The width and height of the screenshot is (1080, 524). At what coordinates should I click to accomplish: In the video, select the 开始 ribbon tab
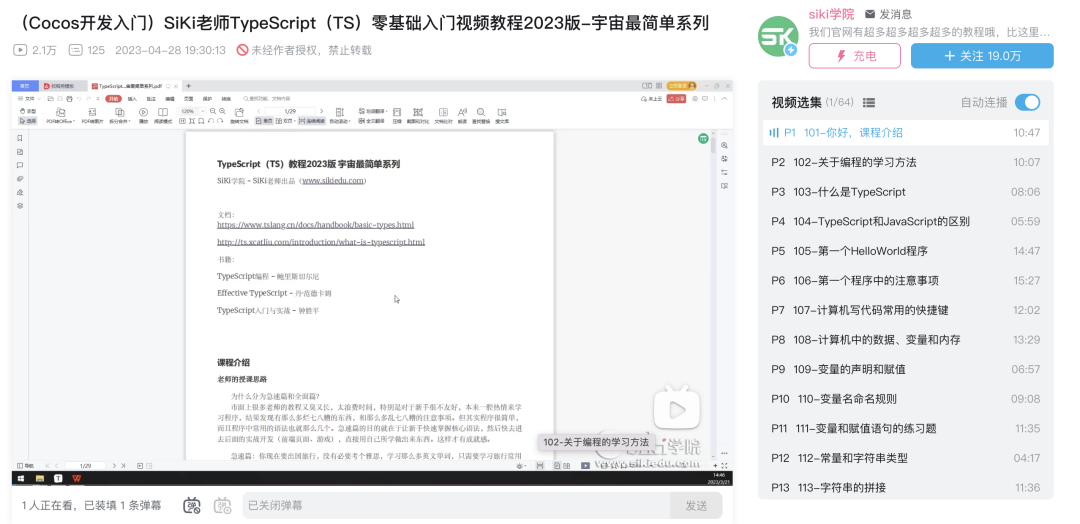click(113, 98)
